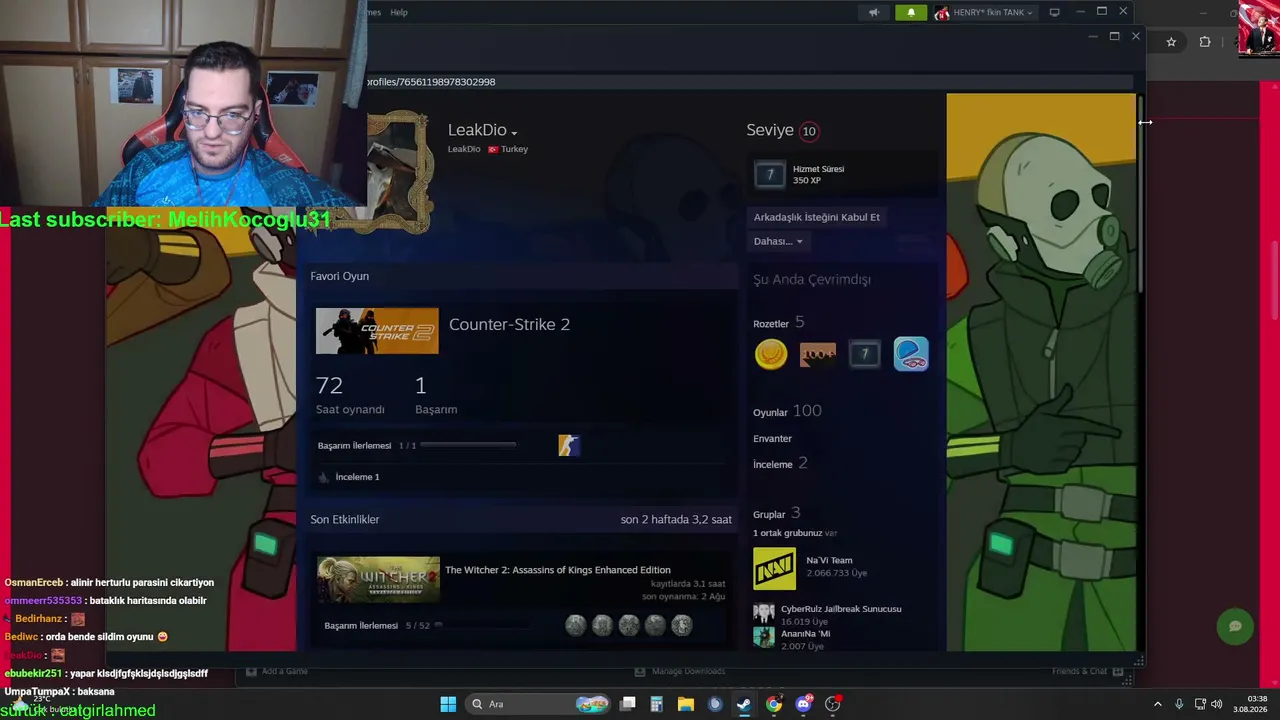Open the İnceleme 2 reviews link

coord(780,464)
